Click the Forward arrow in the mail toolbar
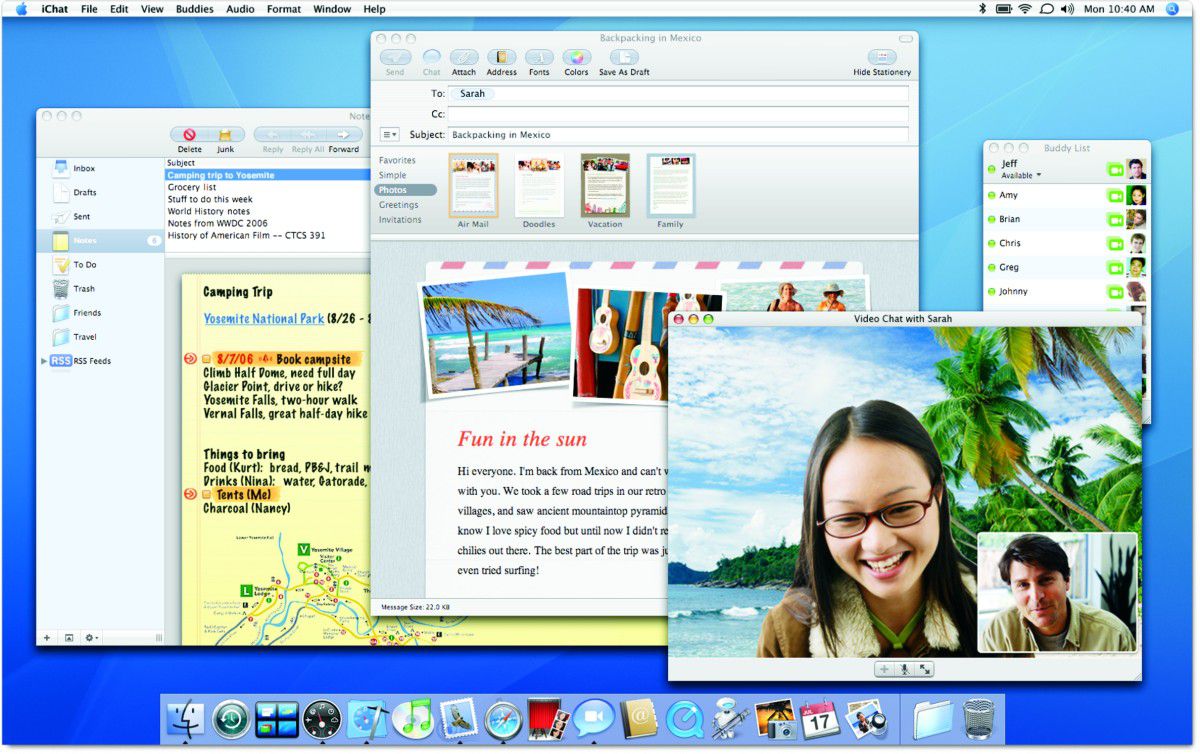1200x754 pixels. (344, 134)
